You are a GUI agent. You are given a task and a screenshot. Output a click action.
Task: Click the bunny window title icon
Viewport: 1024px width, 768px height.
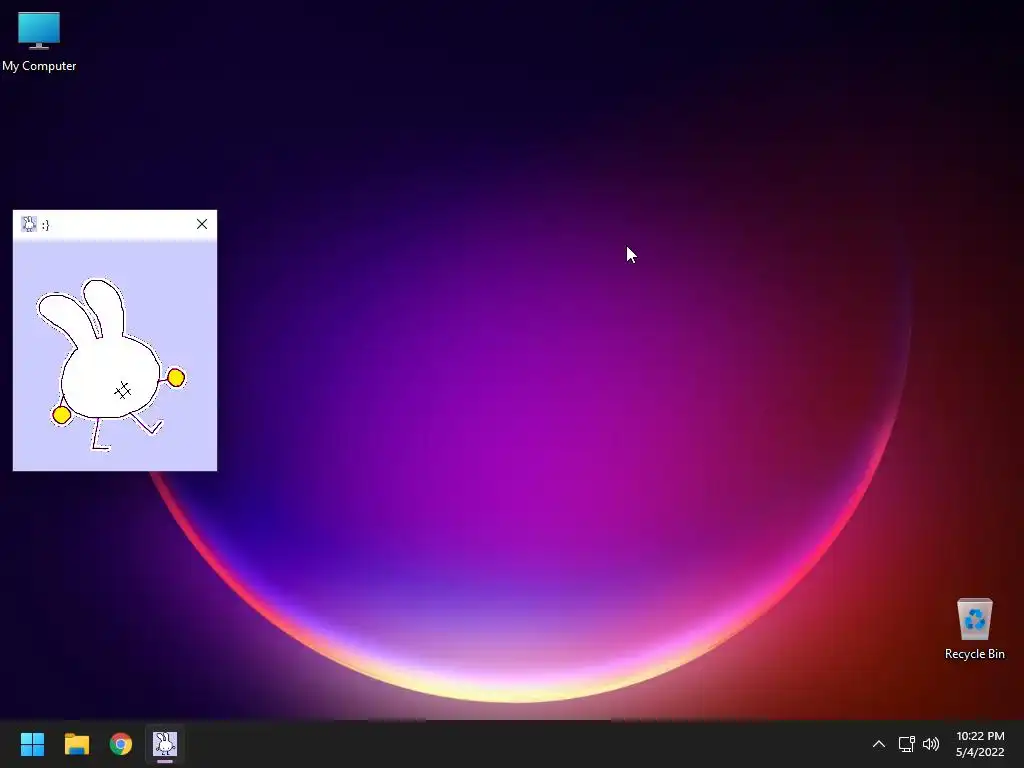click(x=29, y=224)
